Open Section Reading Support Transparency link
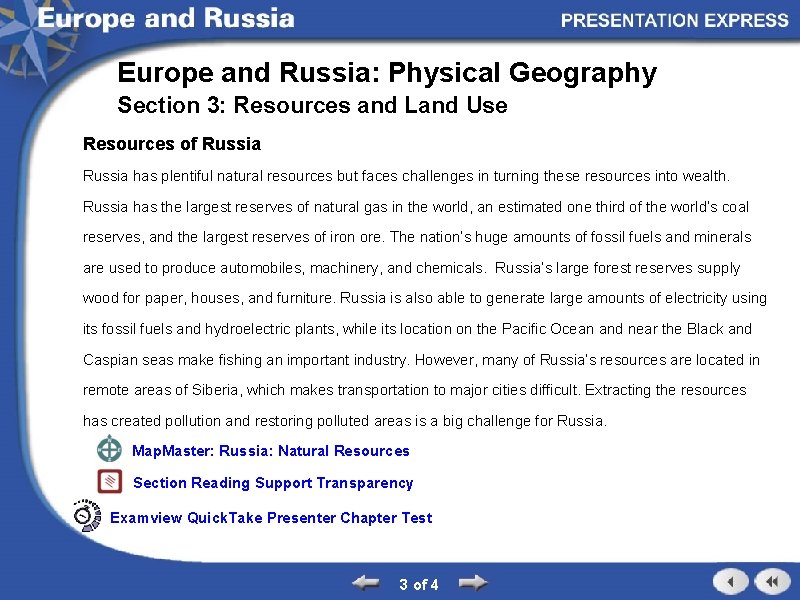The height and width of the screenshot is (600, 800). click(273, 483)
